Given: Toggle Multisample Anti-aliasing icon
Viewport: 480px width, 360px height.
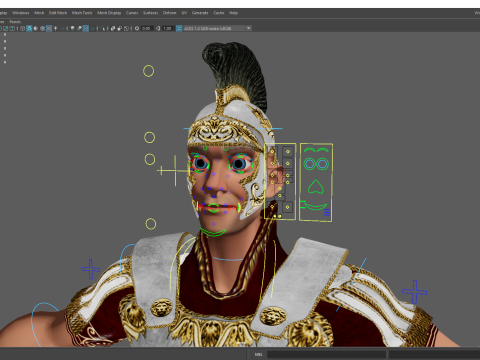Looking at the screenshot, I should click(x=86, y=28).
